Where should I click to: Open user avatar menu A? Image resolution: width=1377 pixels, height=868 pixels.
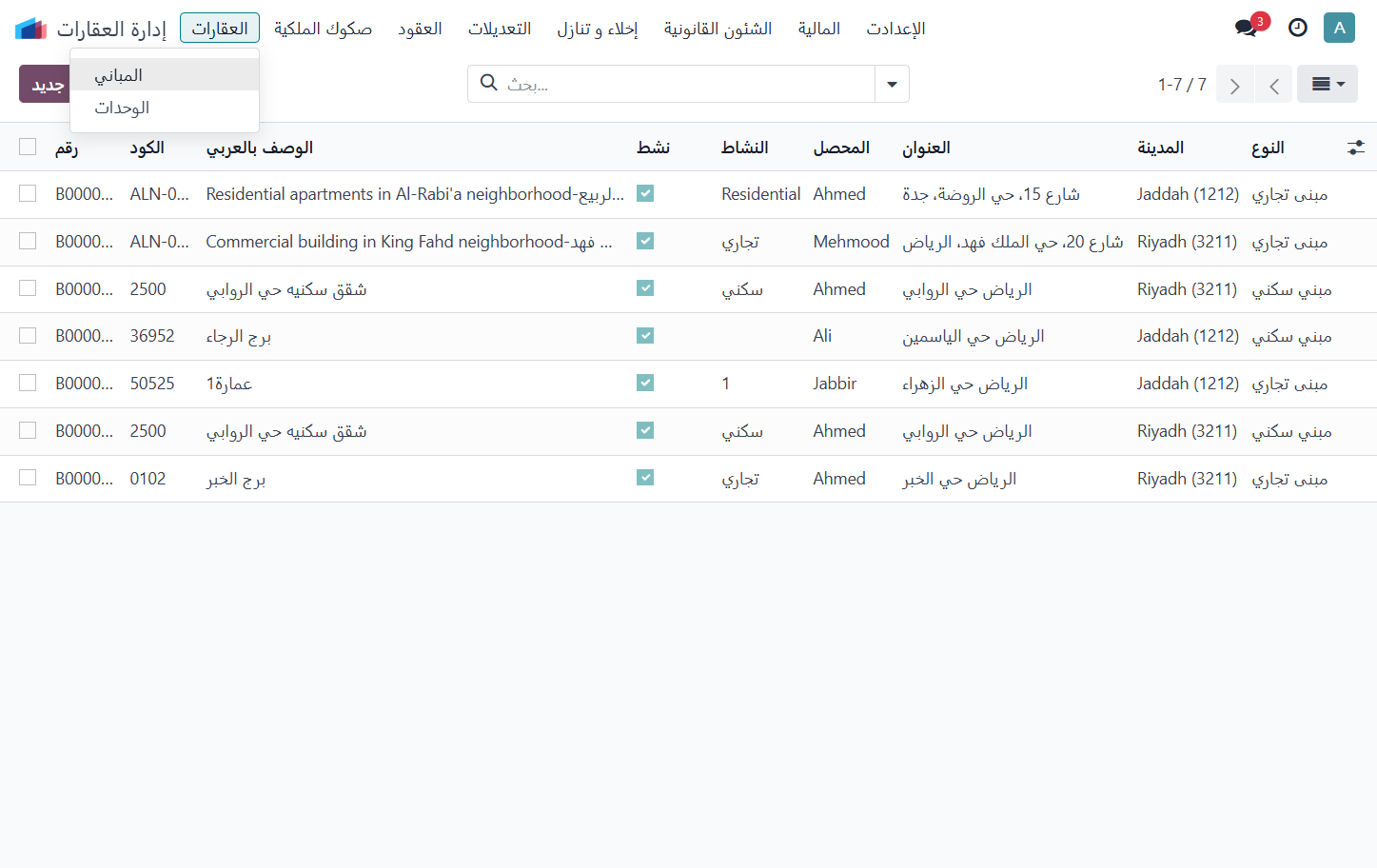coord(1339,28)
